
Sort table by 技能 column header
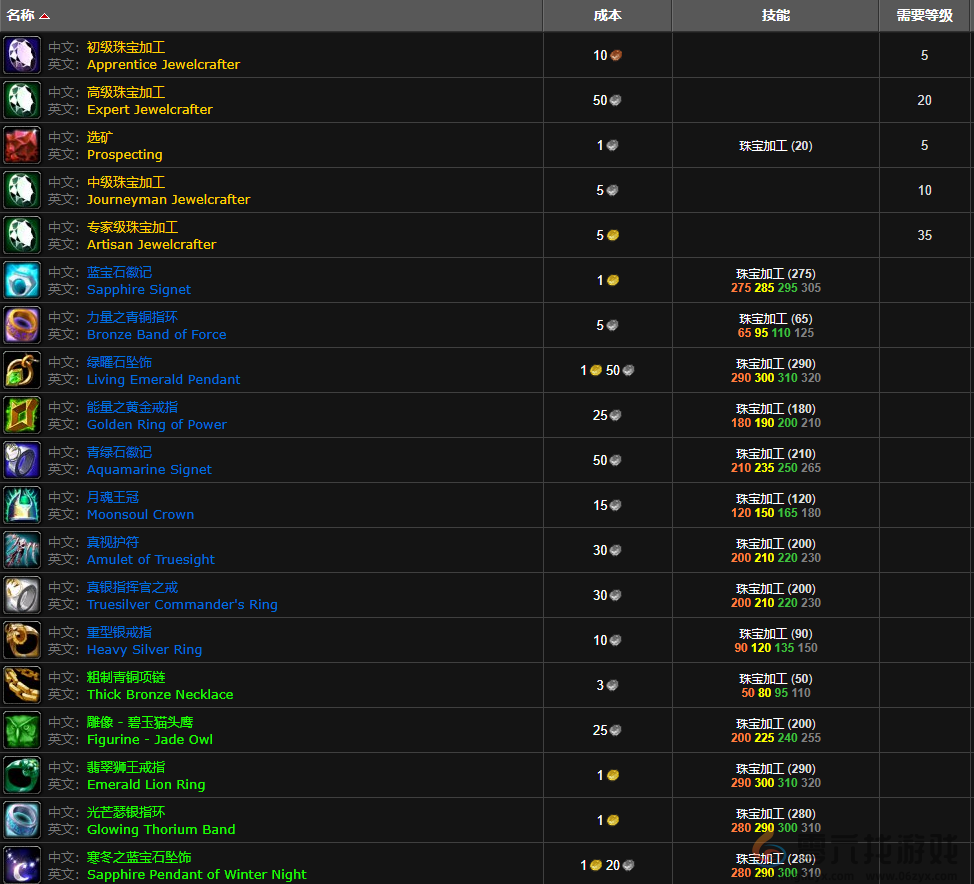(775, 15)
